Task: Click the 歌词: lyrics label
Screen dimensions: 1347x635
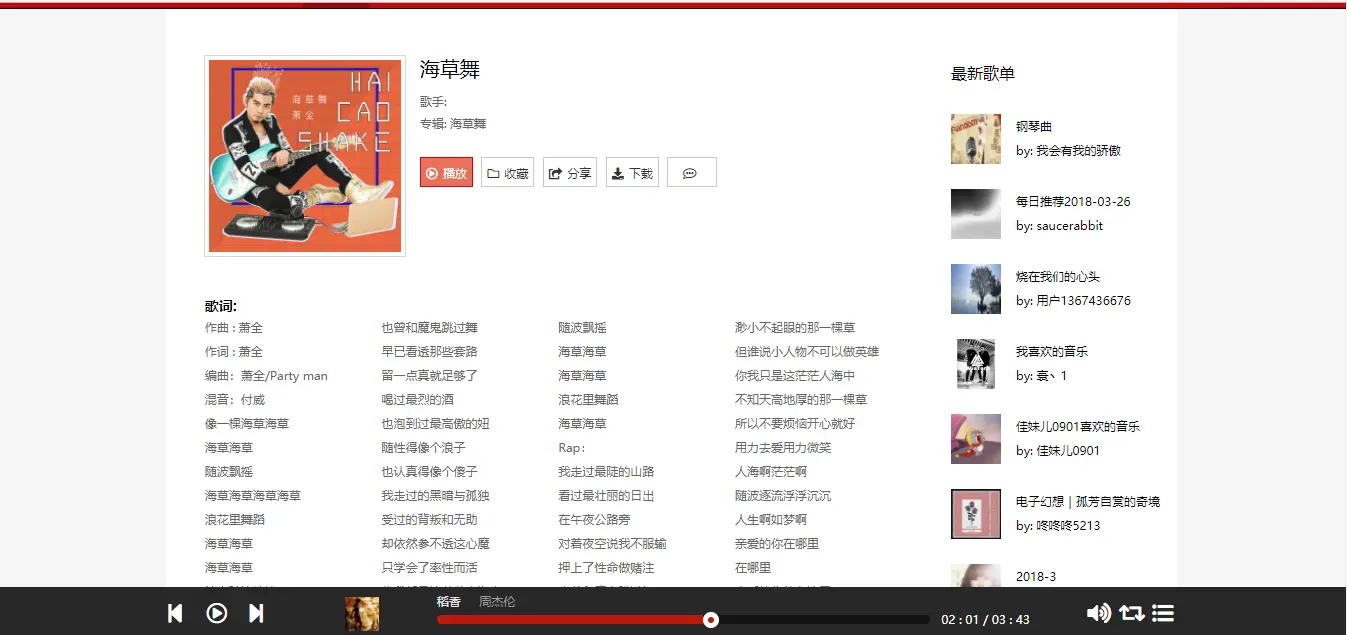Action: 221,306
